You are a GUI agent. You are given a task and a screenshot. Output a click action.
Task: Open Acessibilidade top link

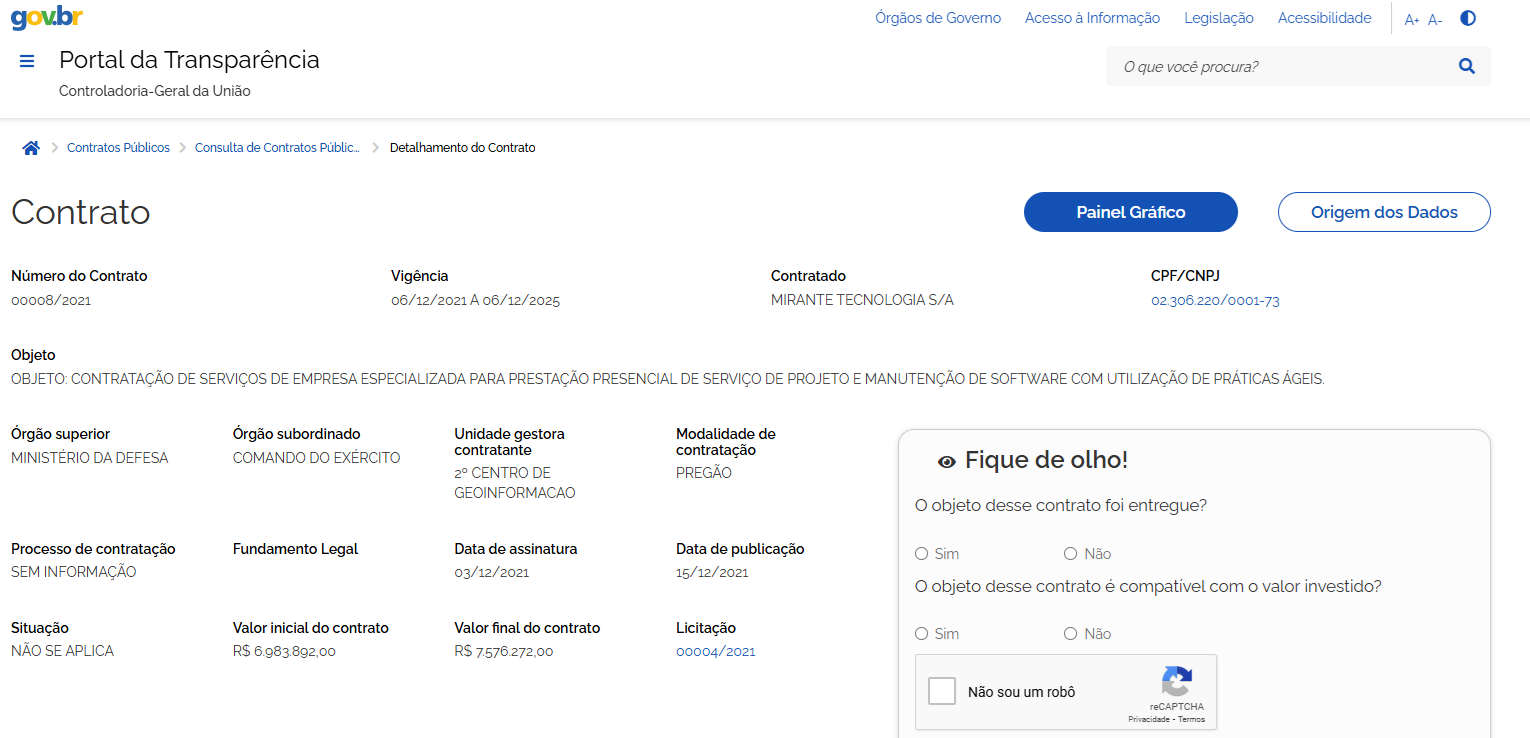tap(1324, 18)
